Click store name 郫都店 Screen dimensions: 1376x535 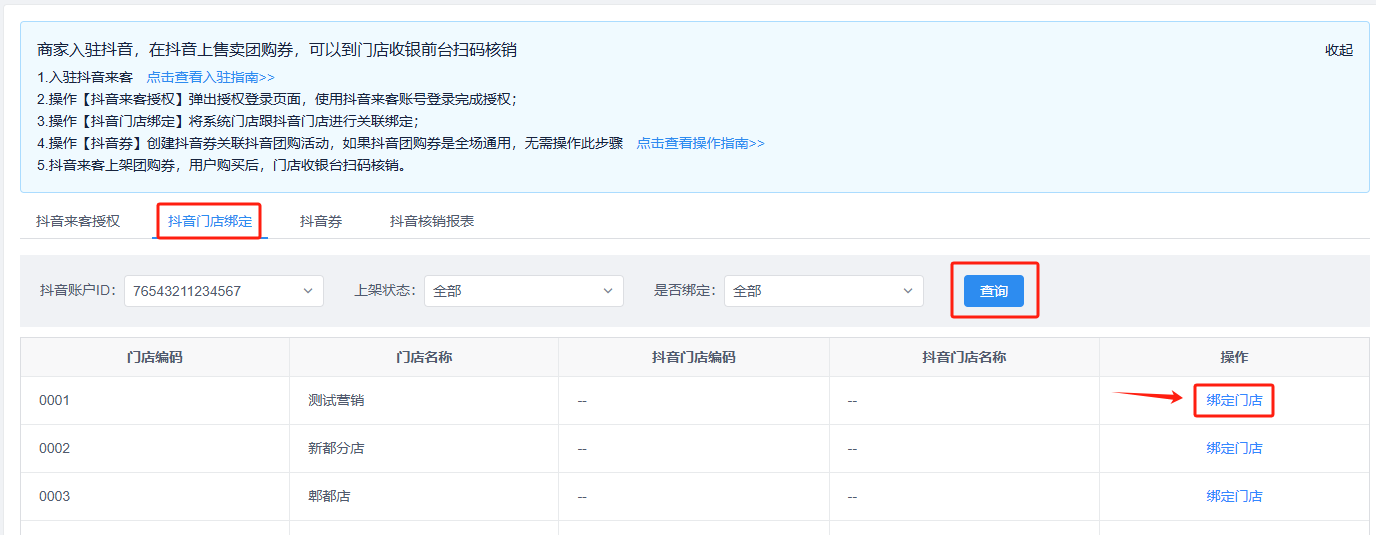click(329, 496)
